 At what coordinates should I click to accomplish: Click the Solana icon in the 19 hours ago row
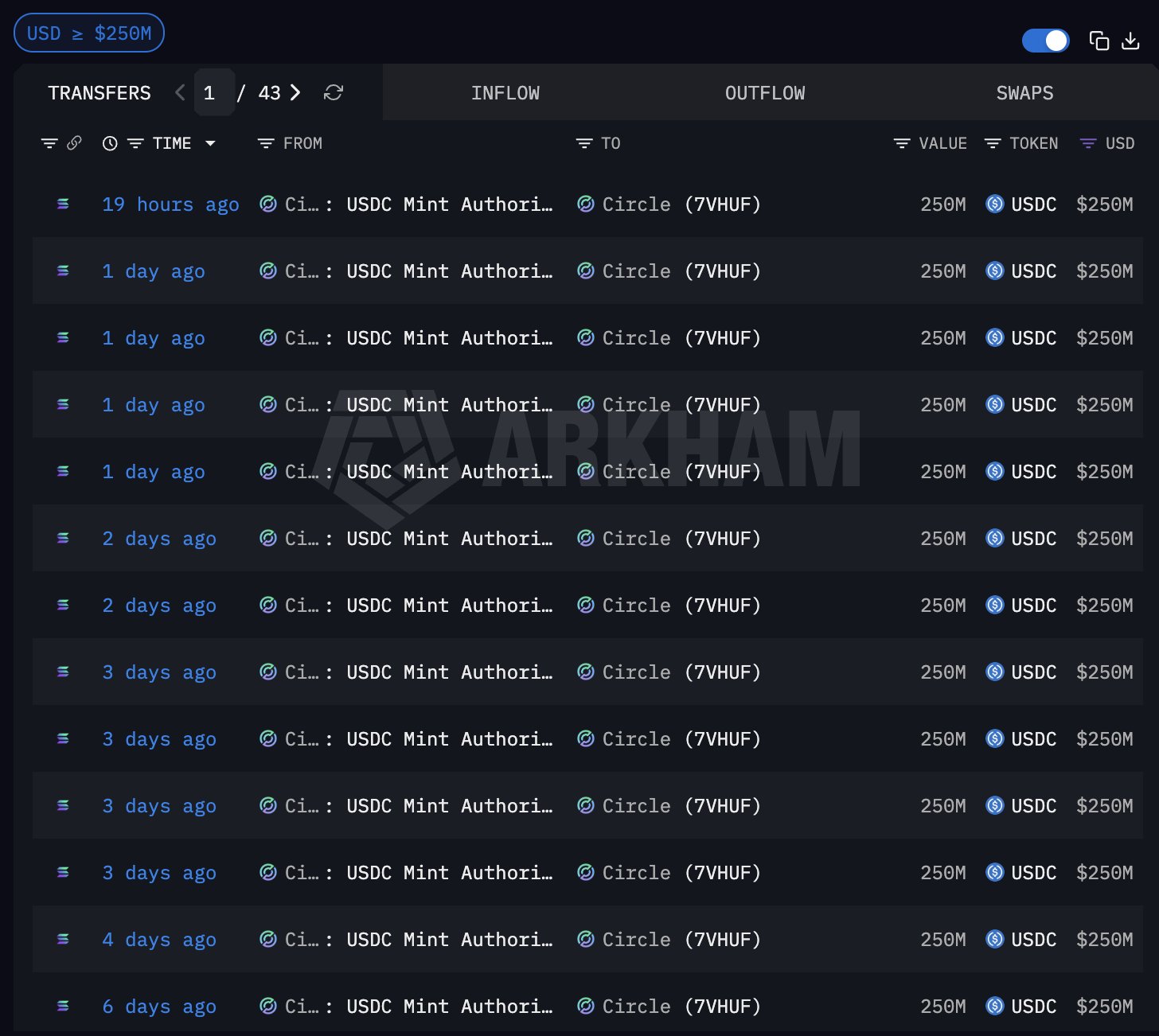63,204
